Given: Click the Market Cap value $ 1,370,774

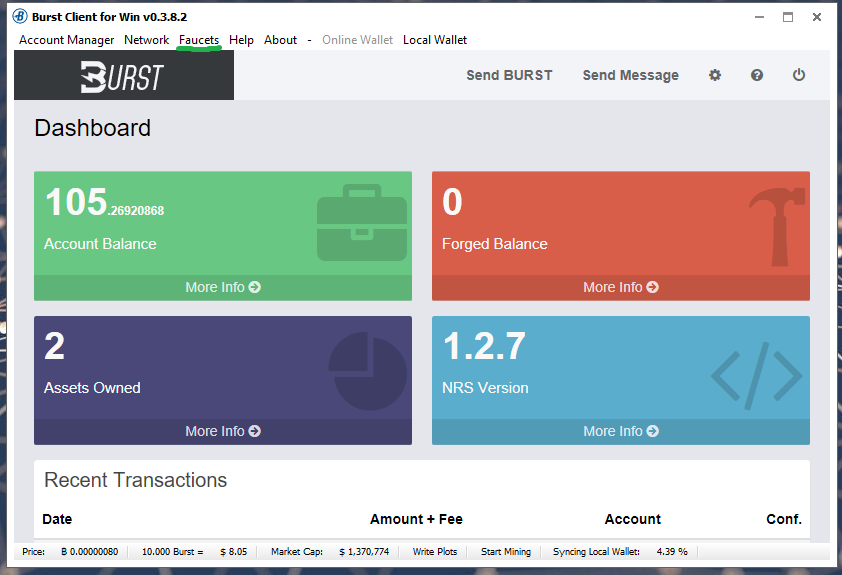Looking at the screenshot, I should pos(364,551).
